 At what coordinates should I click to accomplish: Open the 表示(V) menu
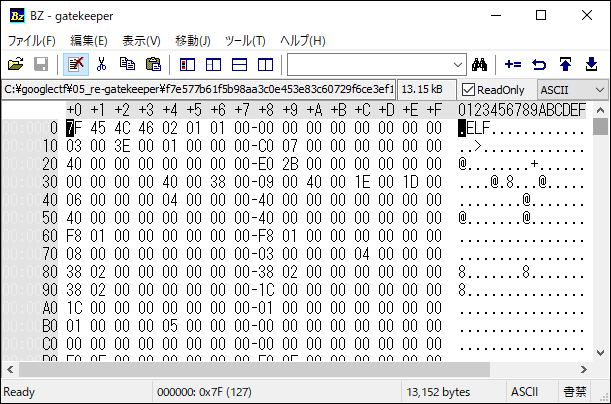pos(141,41)
